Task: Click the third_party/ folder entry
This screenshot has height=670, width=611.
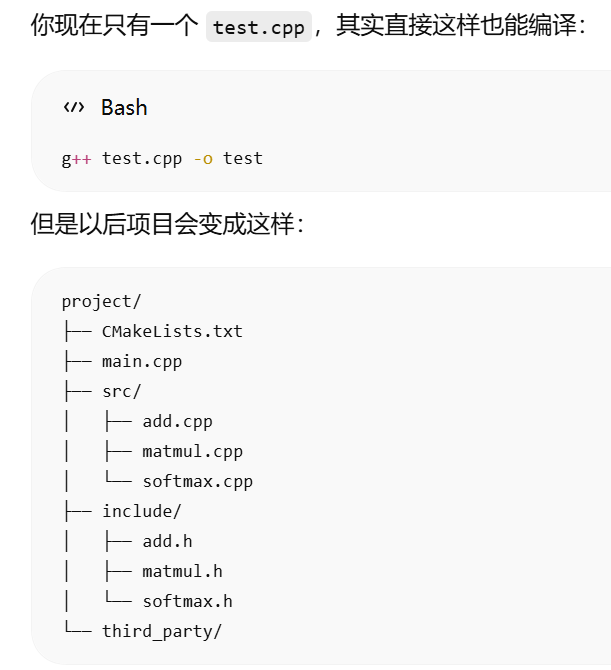Action: [x=162, y=632]
